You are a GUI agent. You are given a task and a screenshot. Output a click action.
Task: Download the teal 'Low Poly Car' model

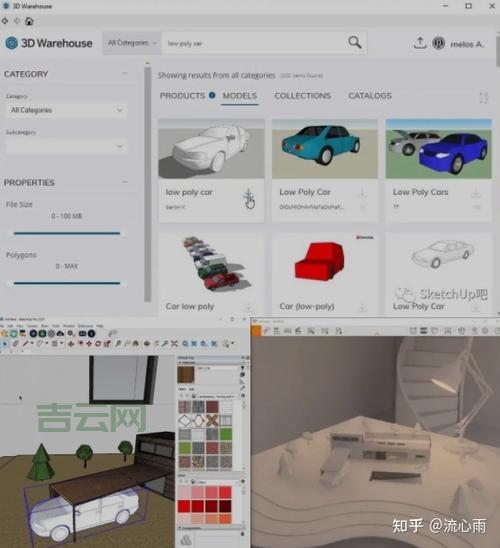[x=362, y=194]
